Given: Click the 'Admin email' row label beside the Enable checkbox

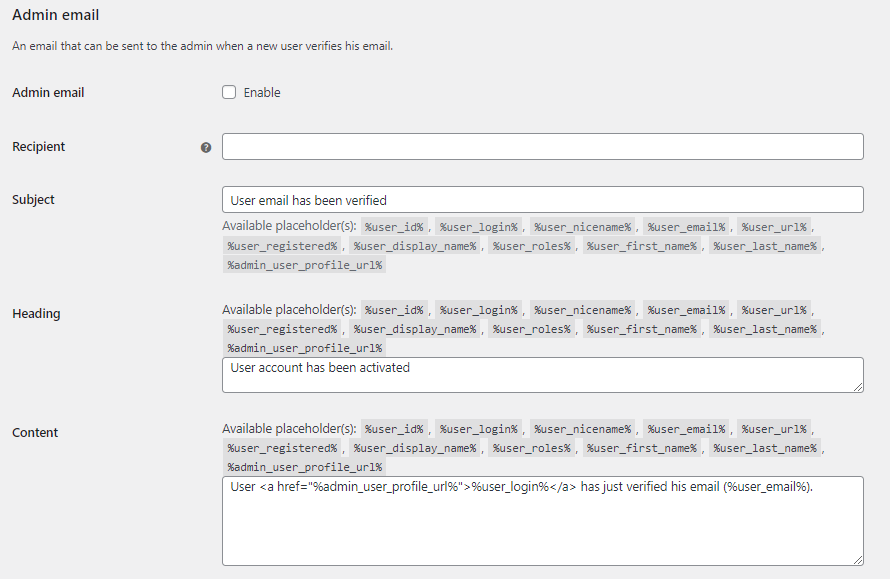Looking at the screenshot, I should pos(48,93).
